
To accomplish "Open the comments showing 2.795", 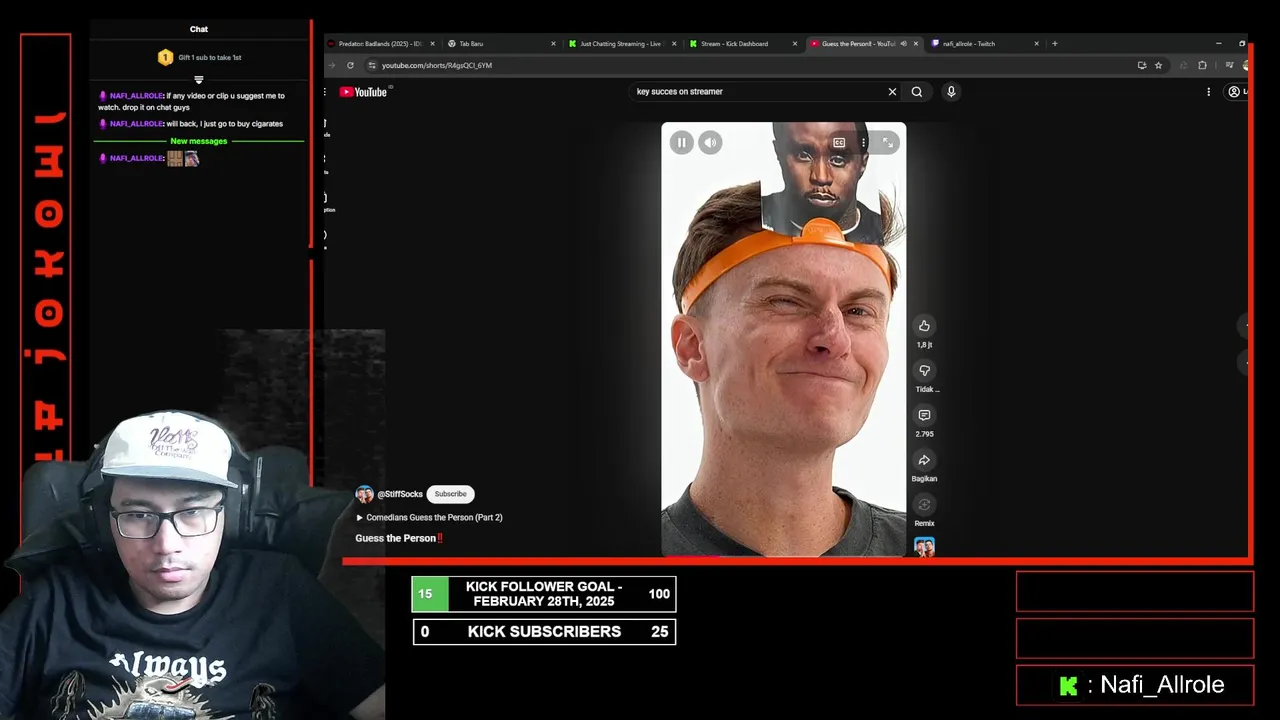I will (924, 415).
